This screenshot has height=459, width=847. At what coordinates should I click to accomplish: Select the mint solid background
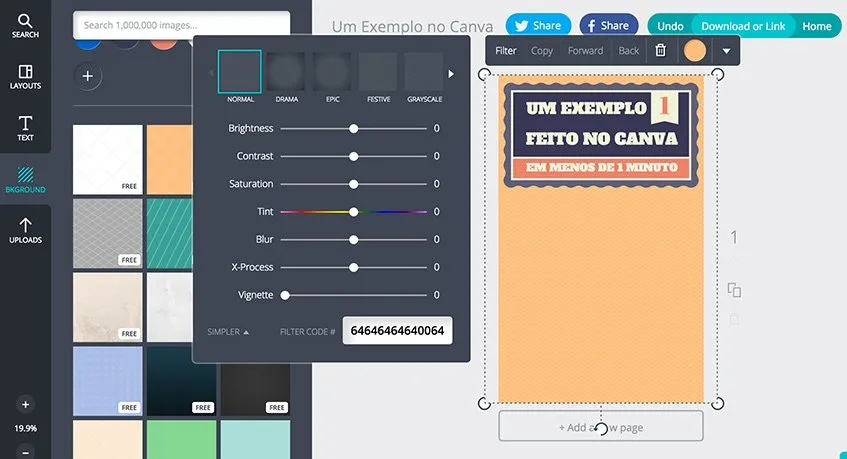(255, 440)
